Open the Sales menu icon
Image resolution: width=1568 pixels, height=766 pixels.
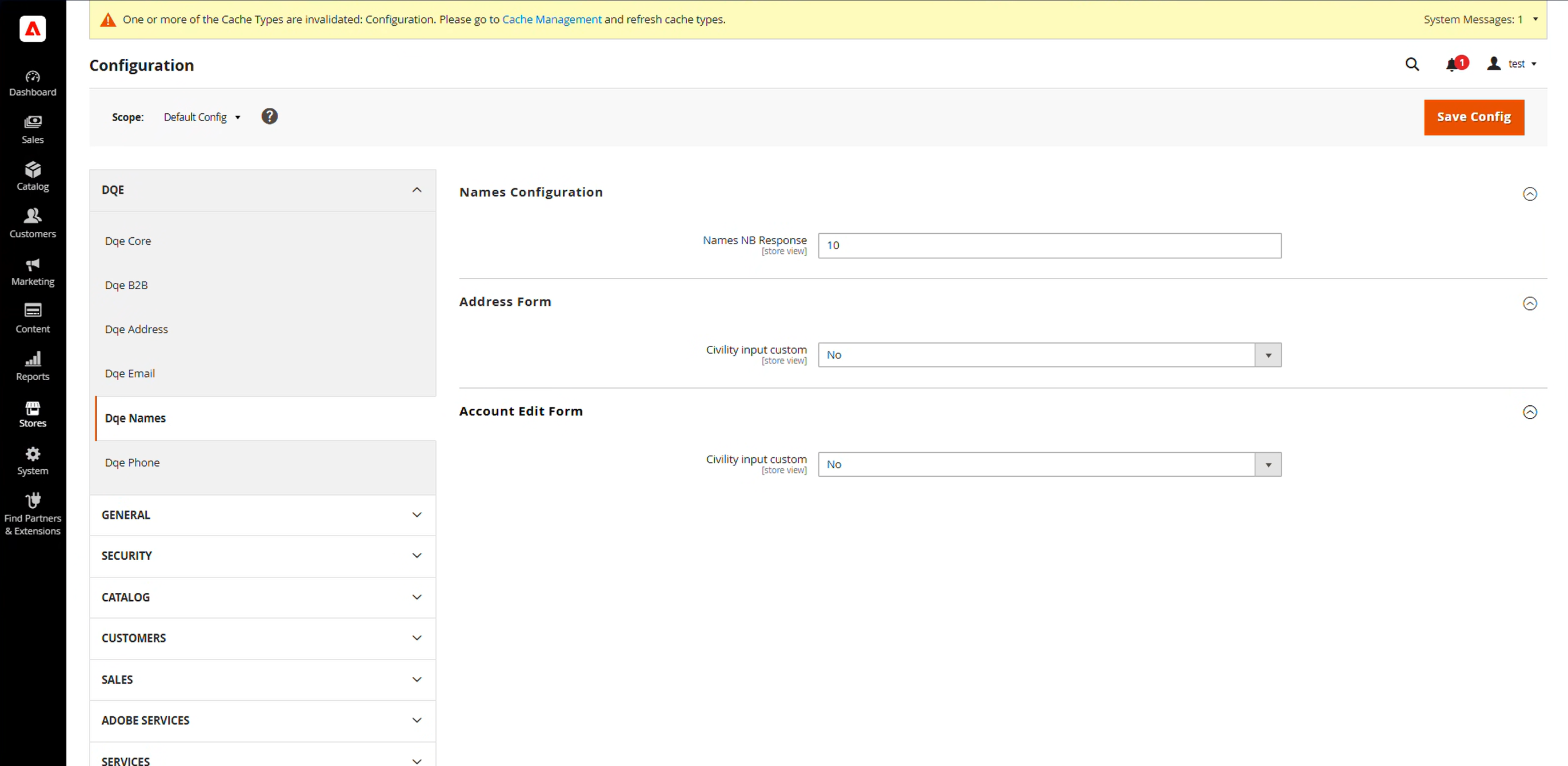click(x=32, y=122)
